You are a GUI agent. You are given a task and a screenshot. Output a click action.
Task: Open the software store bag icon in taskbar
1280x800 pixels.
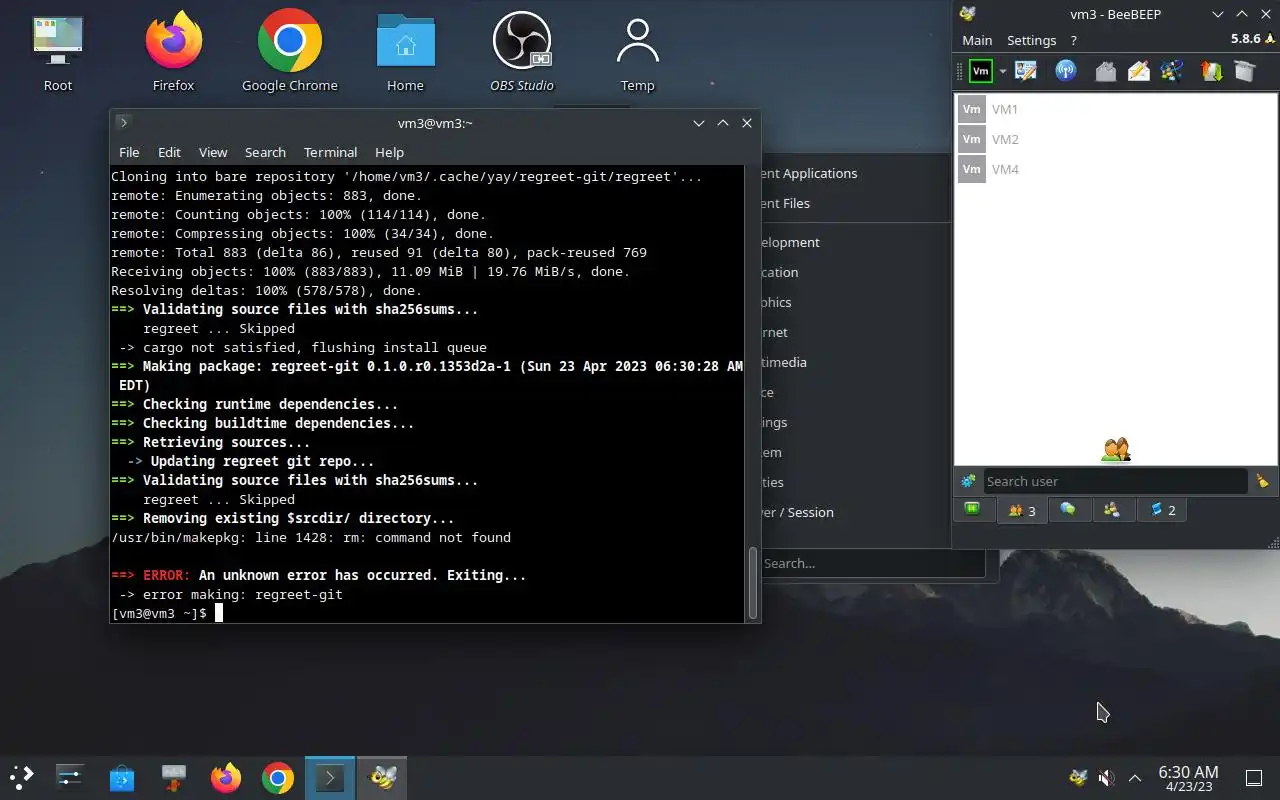tap(122, 777)
